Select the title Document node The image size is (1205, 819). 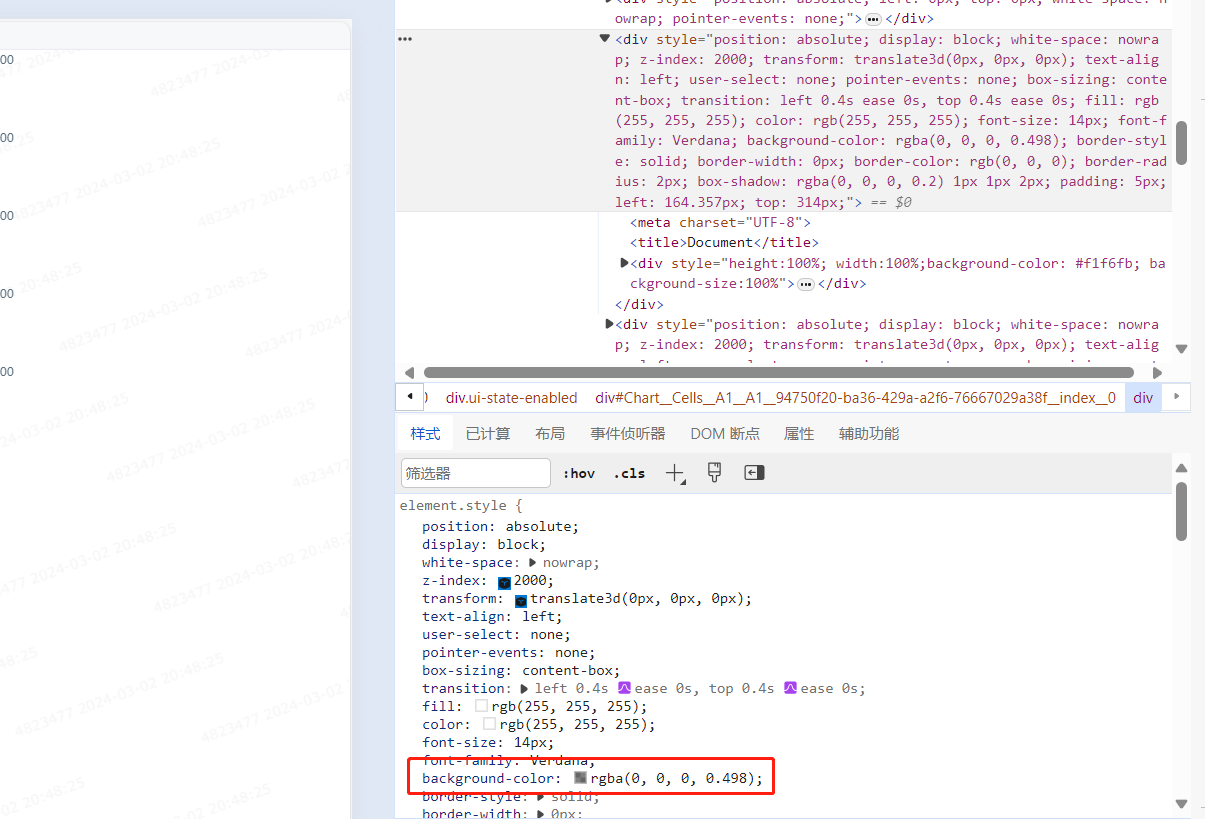(x=724, y=242)
